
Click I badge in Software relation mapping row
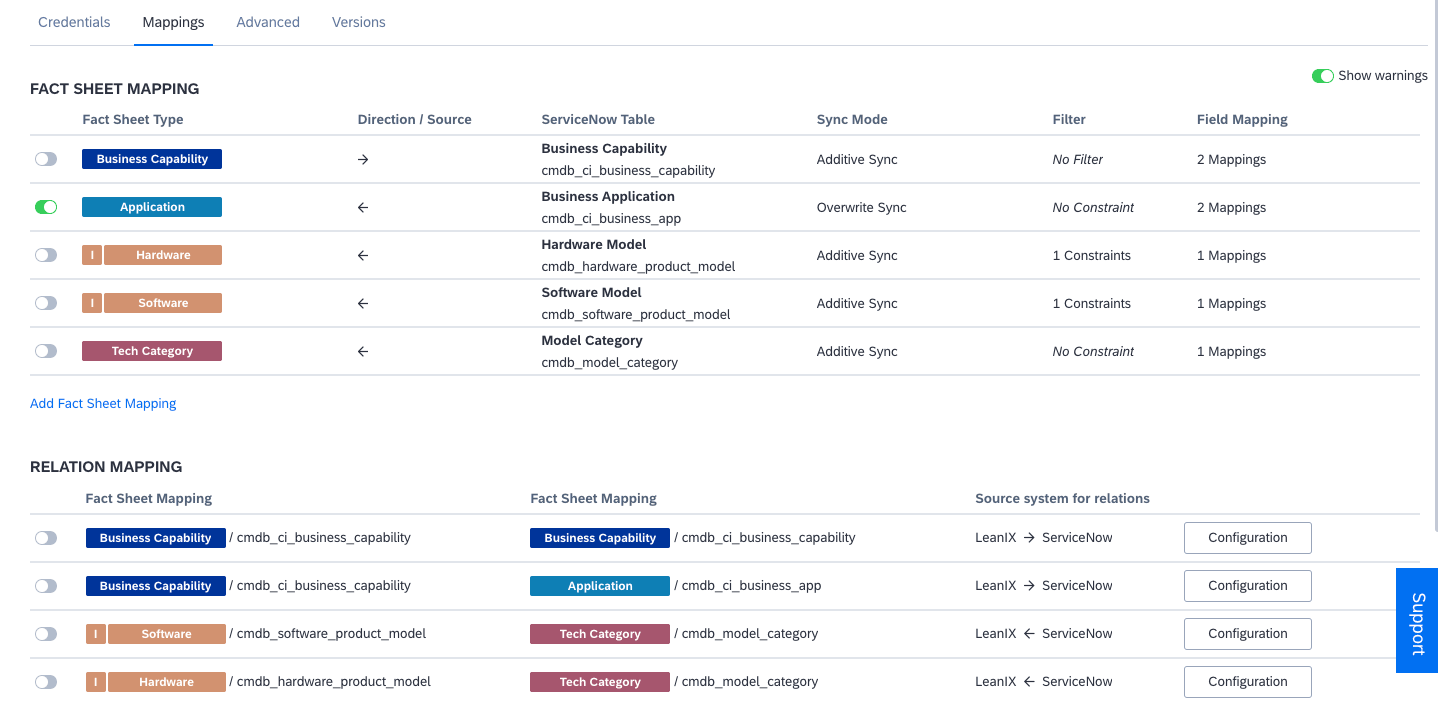[x=96, y=634]
